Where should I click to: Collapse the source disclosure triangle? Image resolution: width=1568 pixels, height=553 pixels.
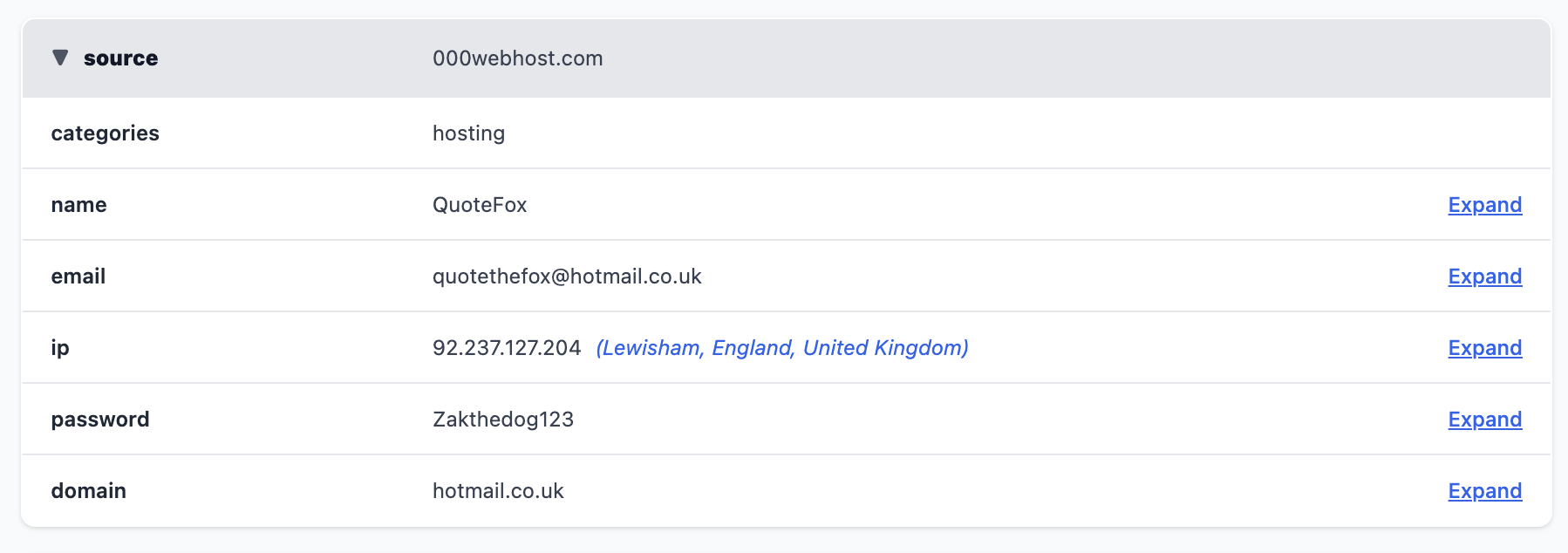60,58
